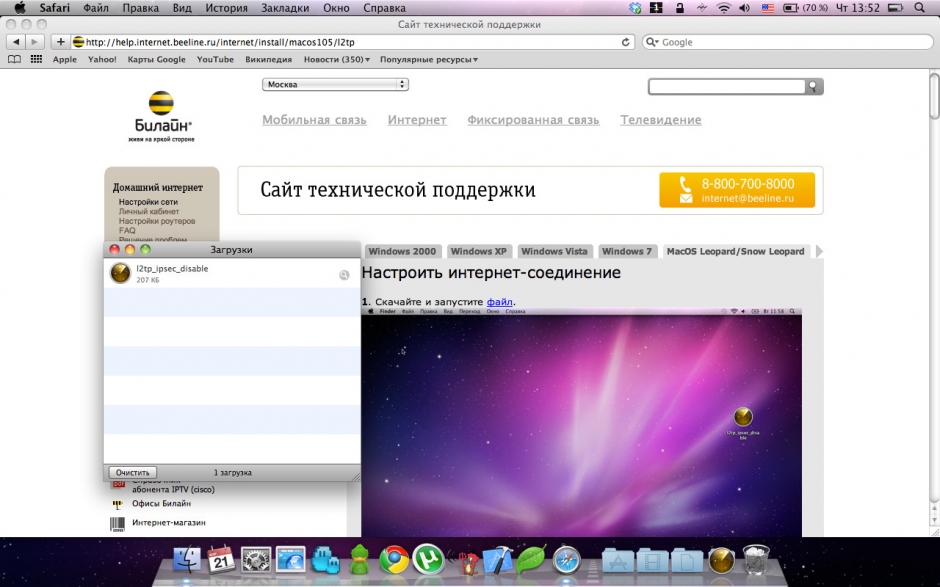
Task: Select the Windows XP tab
Action: (x=478, y=251)
